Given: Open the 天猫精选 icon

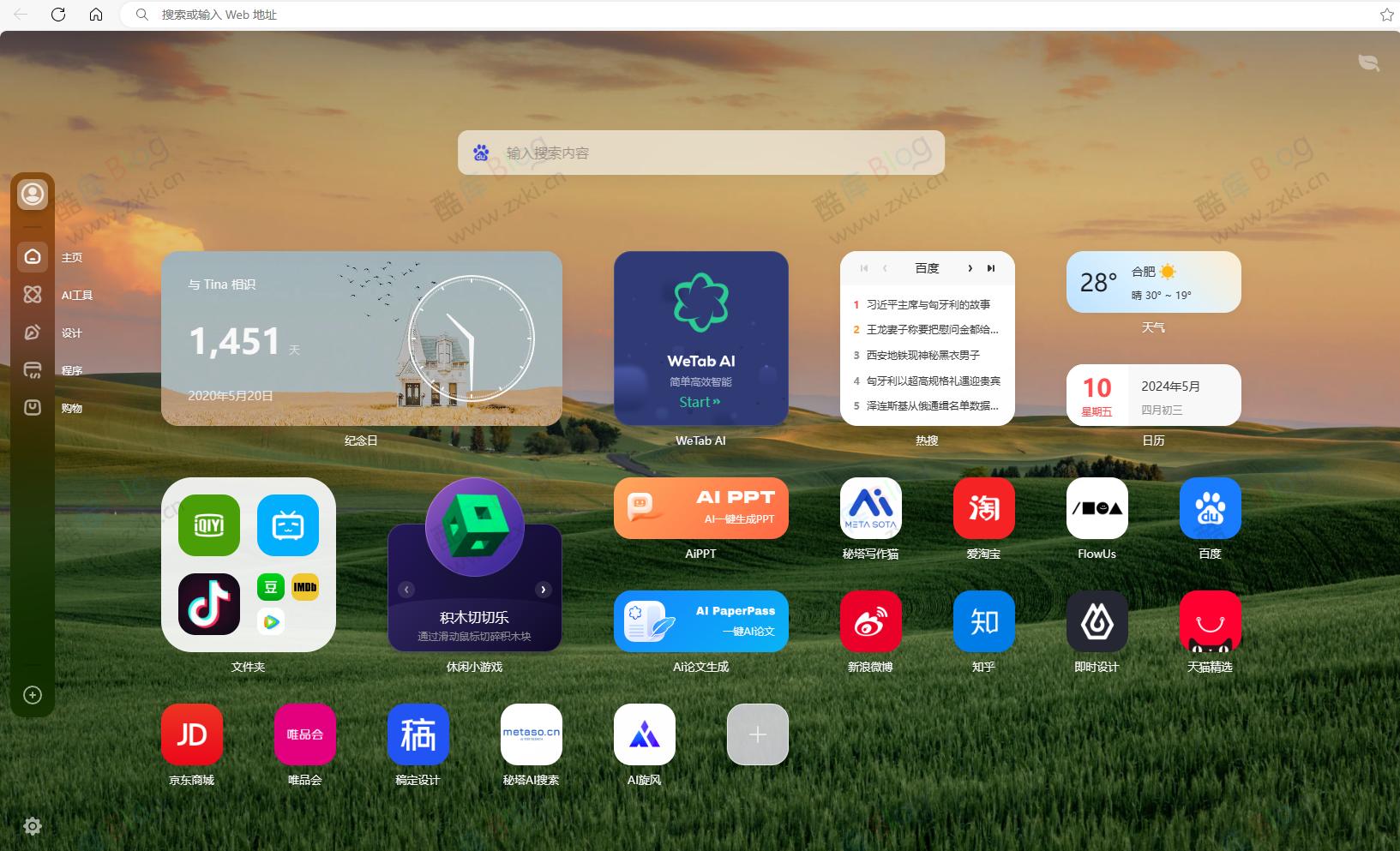Looking at the screenshot, I should point(1211,621).
